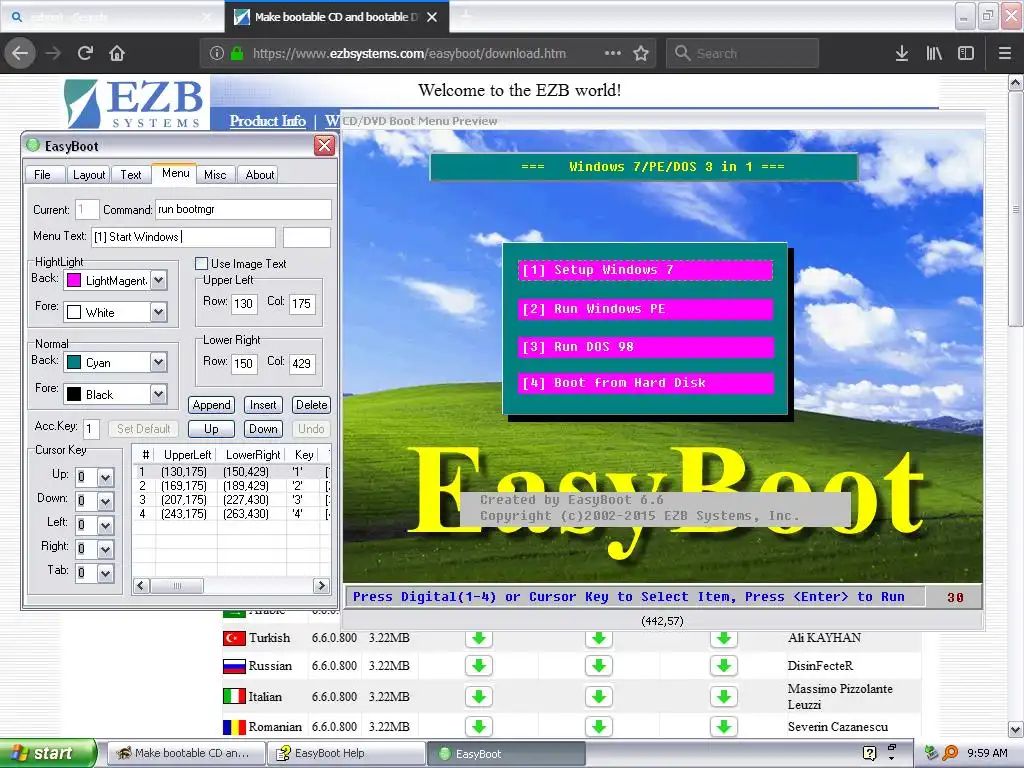Click the Italian flag icon
Screen dimensions: 1024x768
tap(234, 696)
